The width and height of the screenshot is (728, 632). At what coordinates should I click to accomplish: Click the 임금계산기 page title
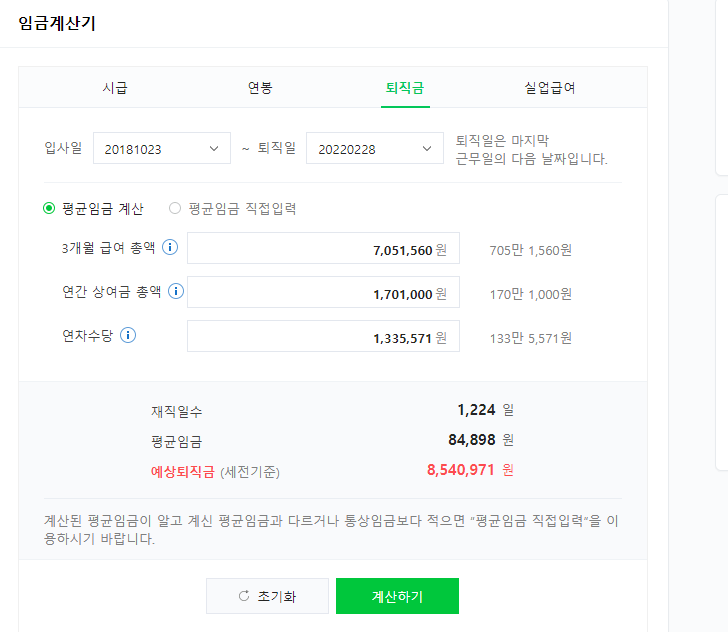tap(57, 23)
